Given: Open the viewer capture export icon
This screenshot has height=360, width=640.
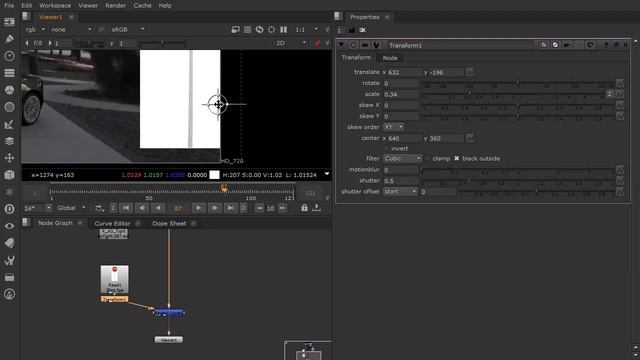Looking at the screenshot, I should tap(316, 208).
